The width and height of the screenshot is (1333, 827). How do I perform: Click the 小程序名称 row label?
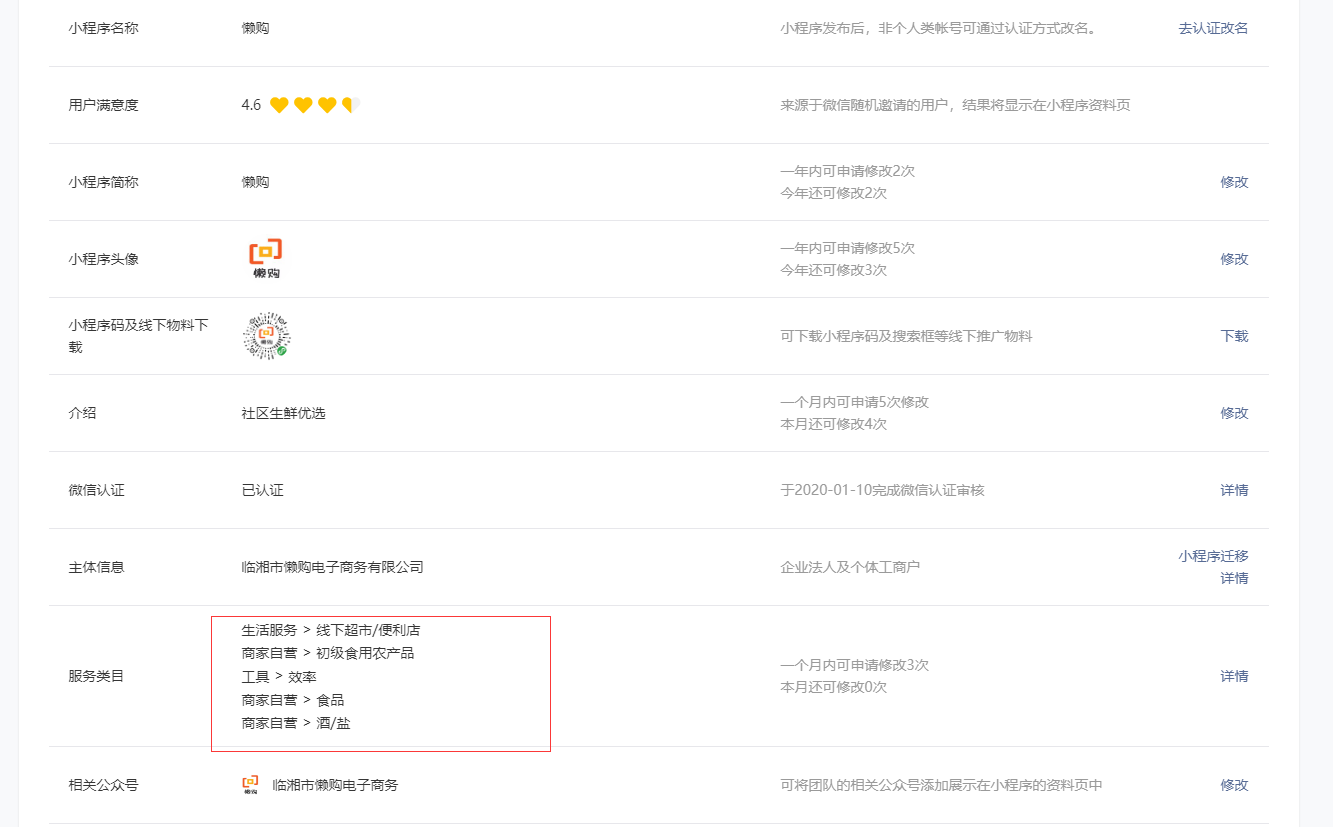(x=103, y=28)
